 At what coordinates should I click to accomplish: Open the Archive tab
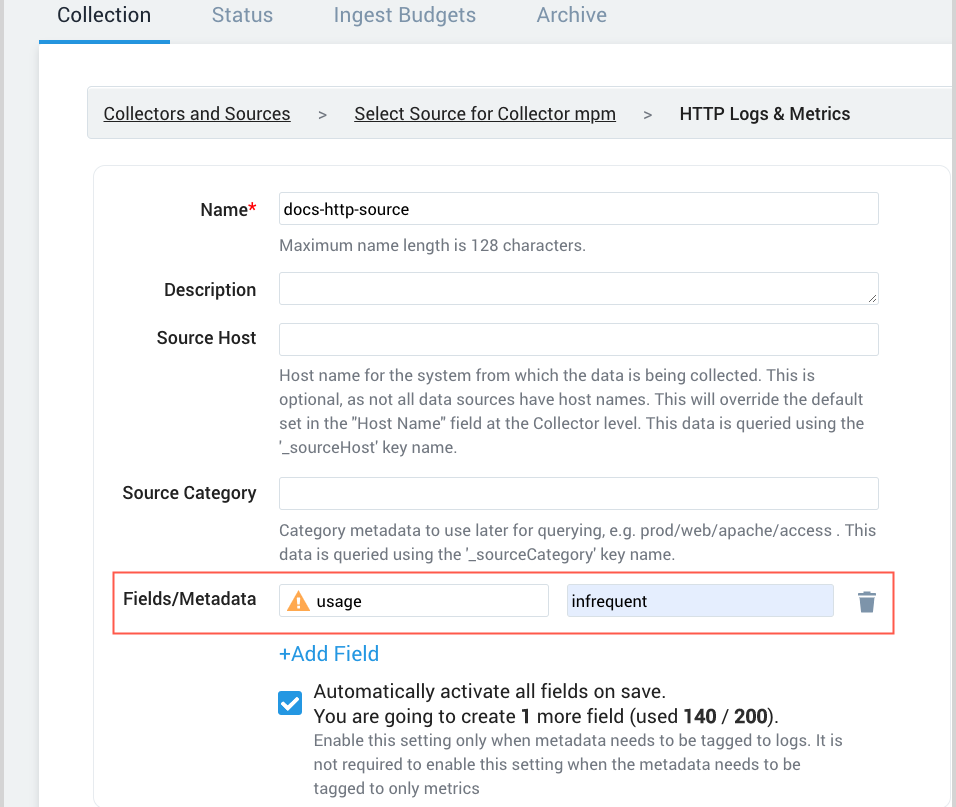pos(572,16)
